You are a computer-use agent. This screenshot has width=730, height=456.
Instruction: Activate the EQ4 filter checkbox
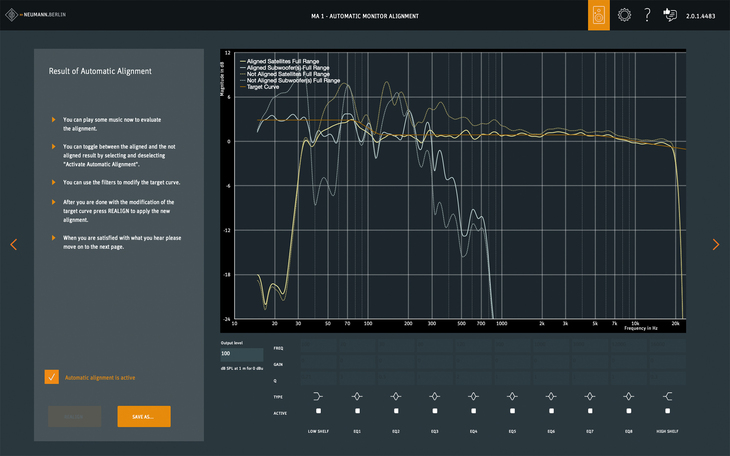pyautogui.click(x=473, y=411)
